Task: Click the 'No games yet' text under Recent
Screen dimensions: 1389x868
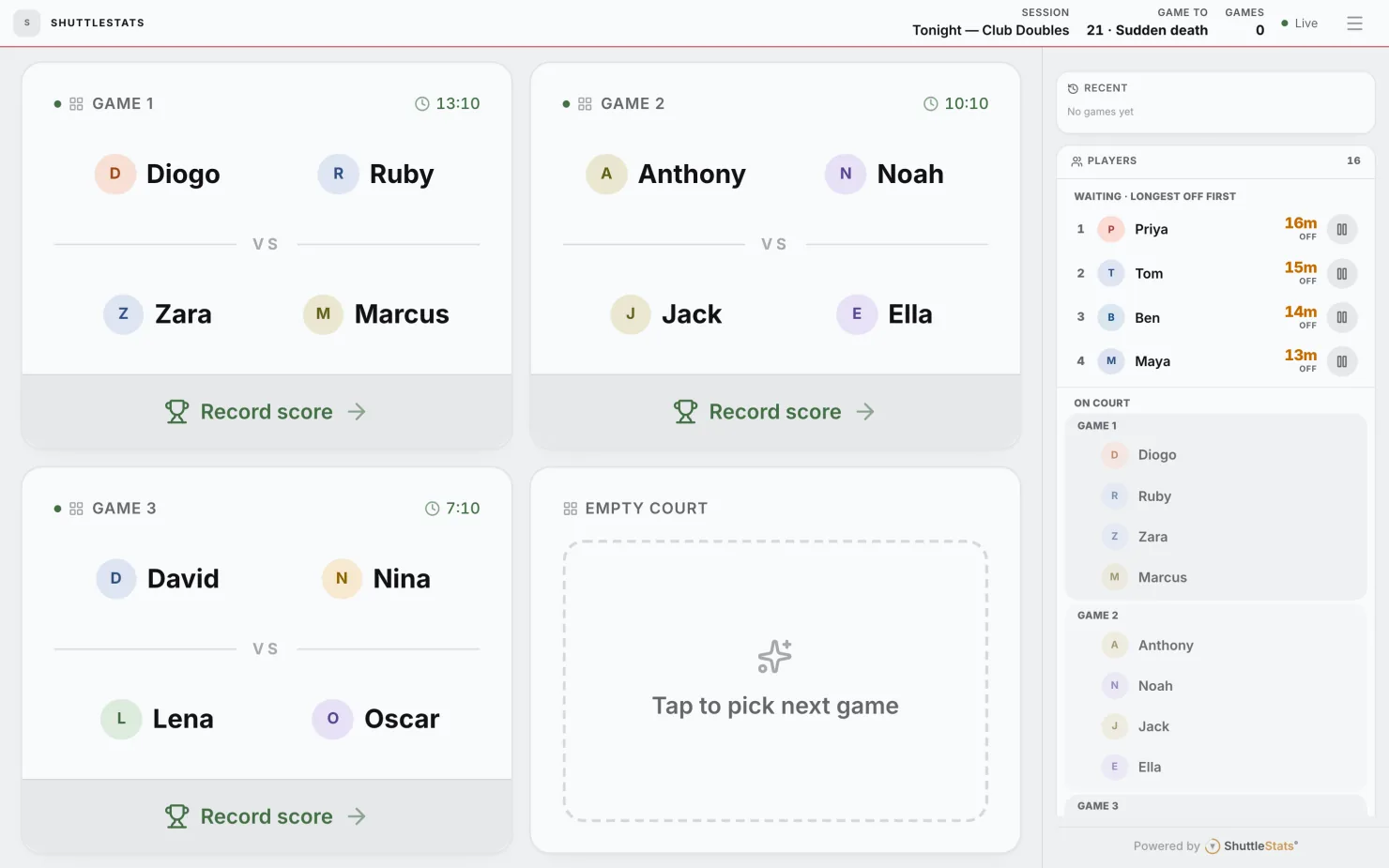Action: pyautogui.click(x=1100, y=112)
